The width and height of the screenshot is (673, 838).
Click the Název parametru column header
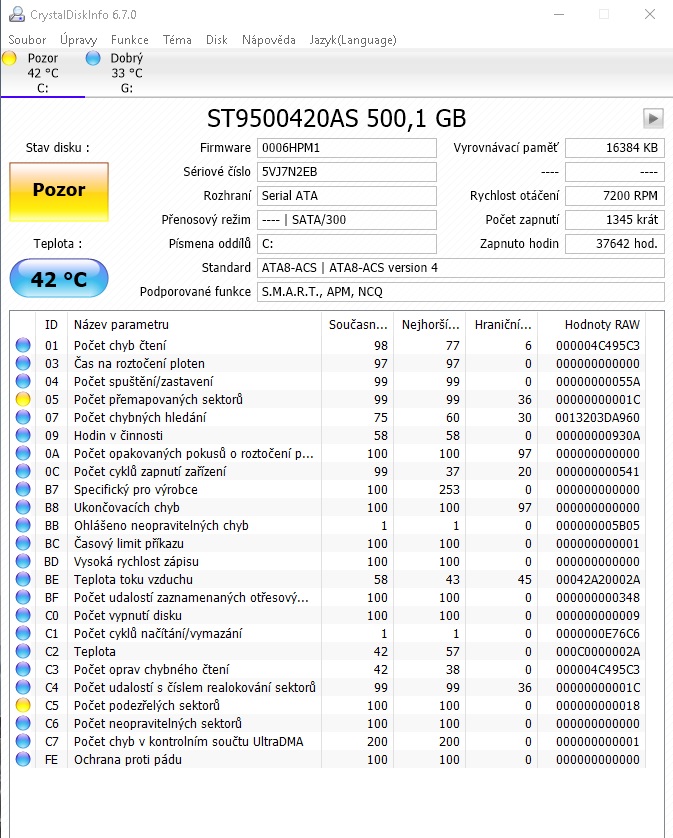coord(195,324)
